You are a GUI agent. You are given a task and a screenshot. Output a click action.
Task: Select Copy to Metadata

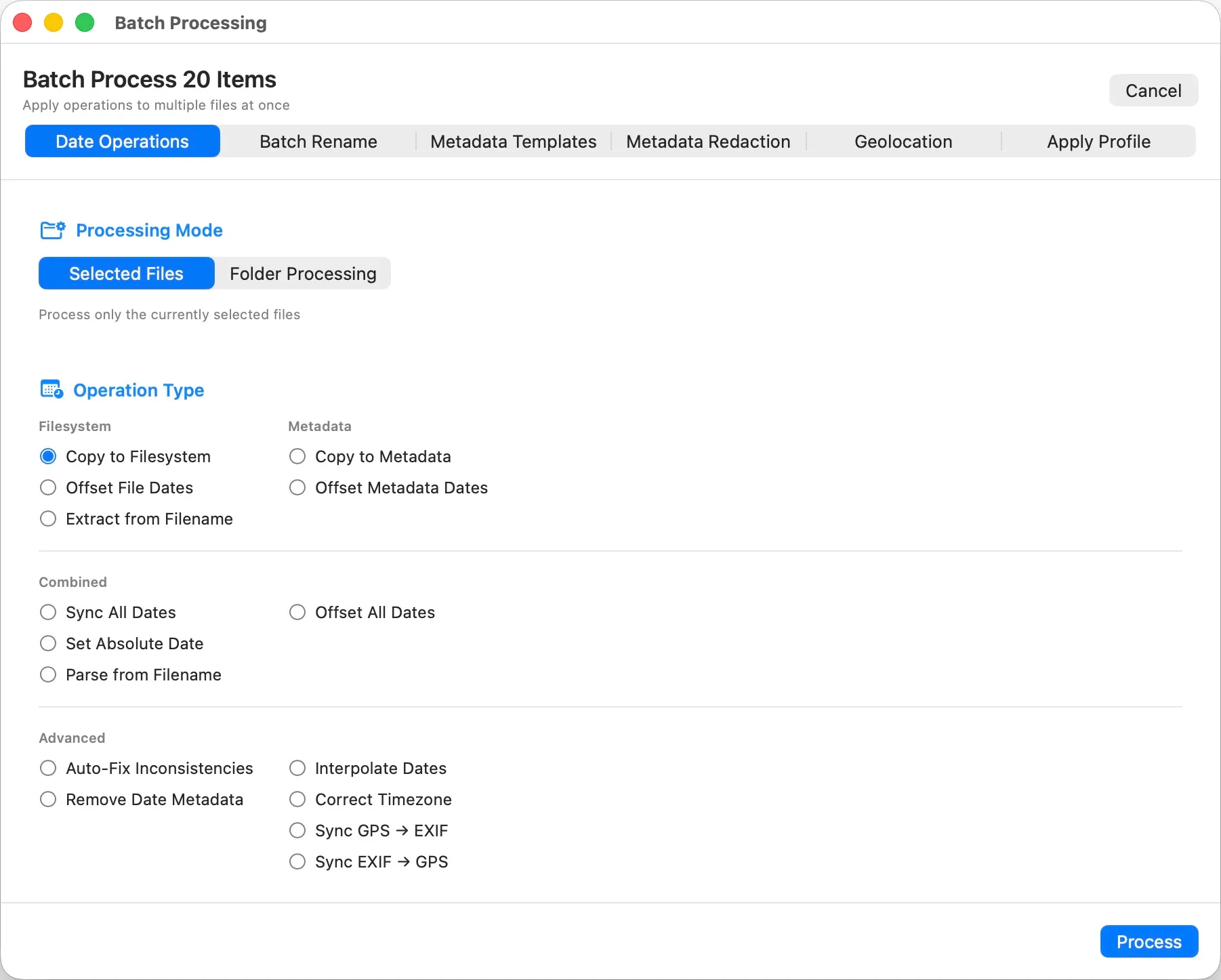[x=297, y=456]
